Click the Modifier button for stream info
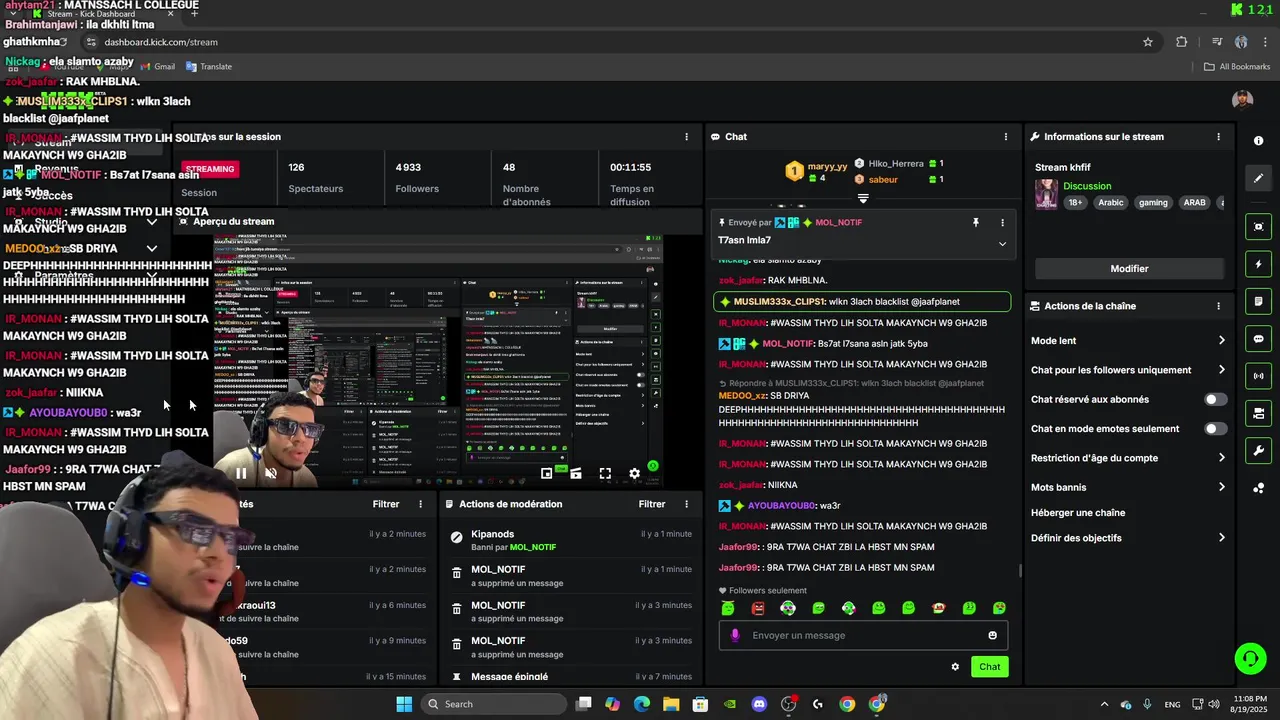1280x720 pixels. click(1129, 268)
